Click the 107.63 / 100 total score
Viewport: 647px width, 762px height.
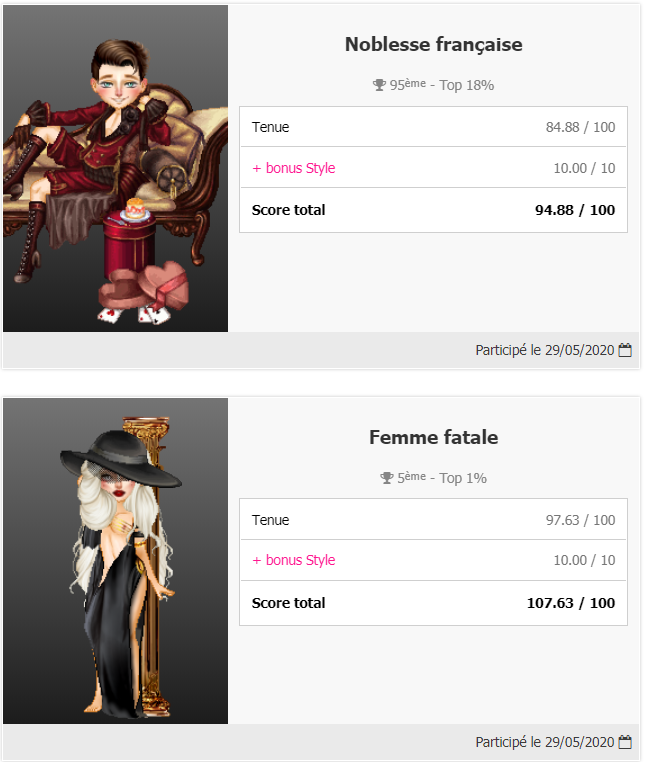pos(571,603)
